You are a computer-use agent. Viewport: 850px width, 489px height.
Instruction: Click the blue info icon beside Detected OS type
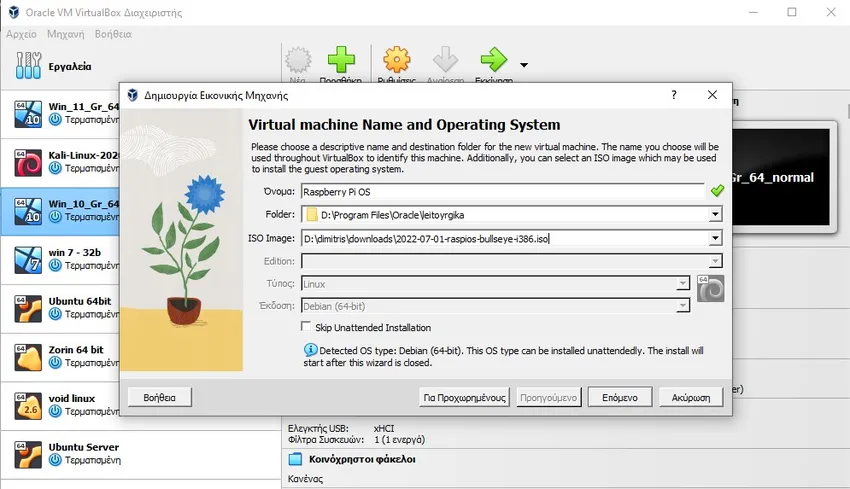click(x=311, y=350)
